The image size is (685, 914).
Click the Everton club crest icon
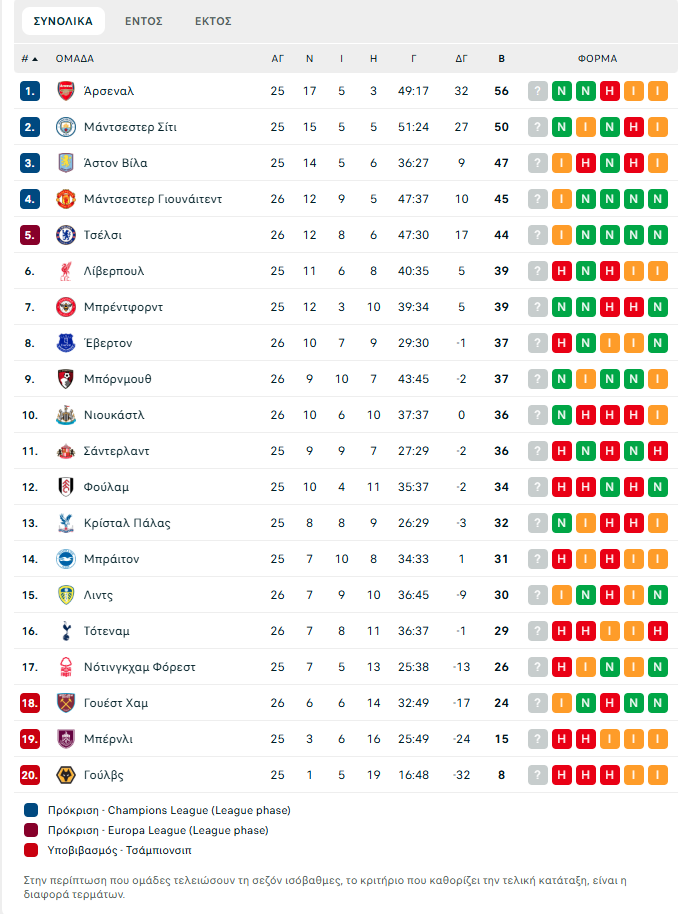point(66,343)
